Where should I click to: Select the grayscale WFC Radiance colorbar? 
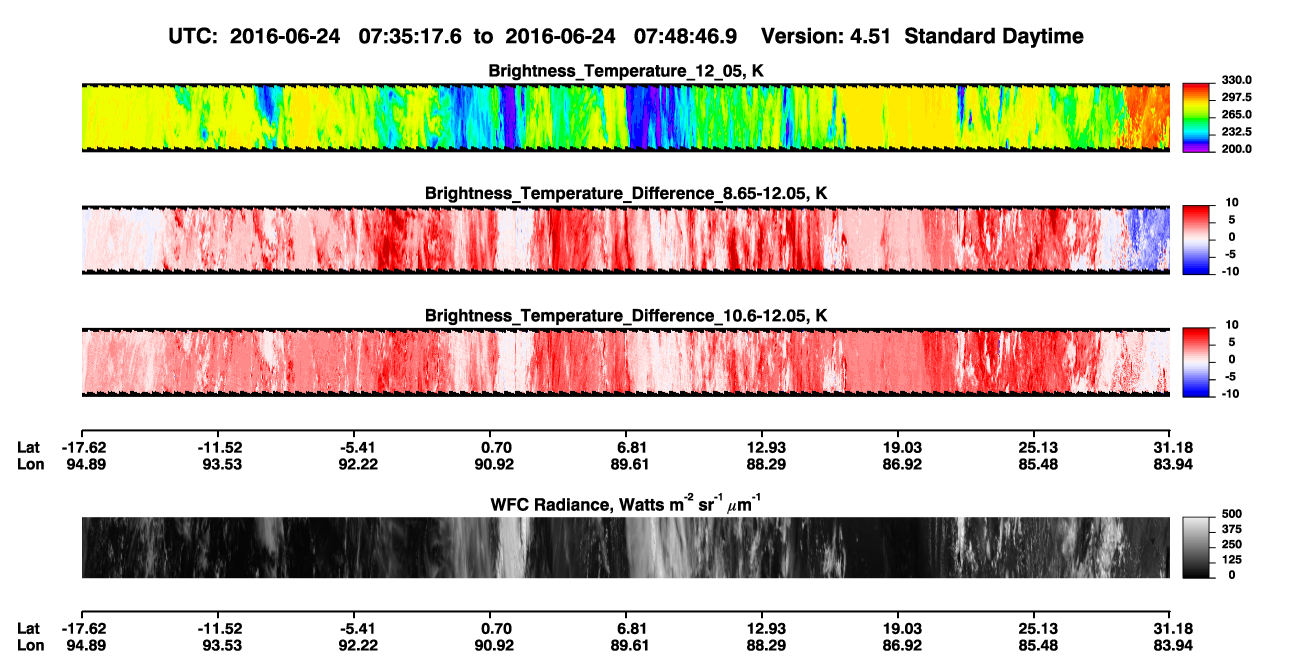click(x=1196, y=546)
